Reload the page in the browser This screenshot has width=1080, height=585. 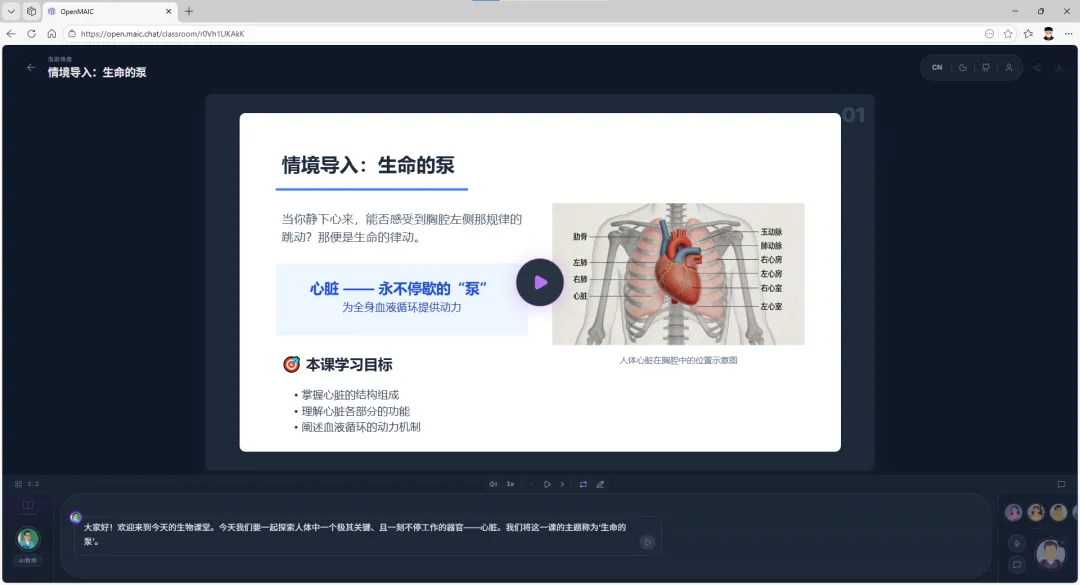tap(31, 34)
